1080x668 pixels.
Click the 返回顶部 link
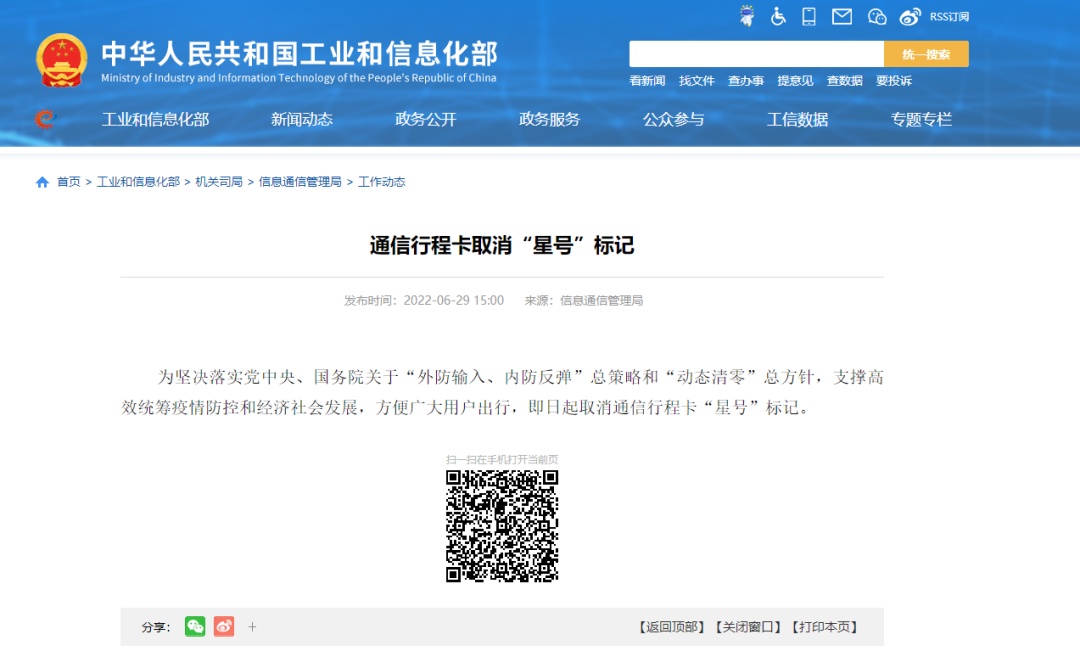[672, 627]
